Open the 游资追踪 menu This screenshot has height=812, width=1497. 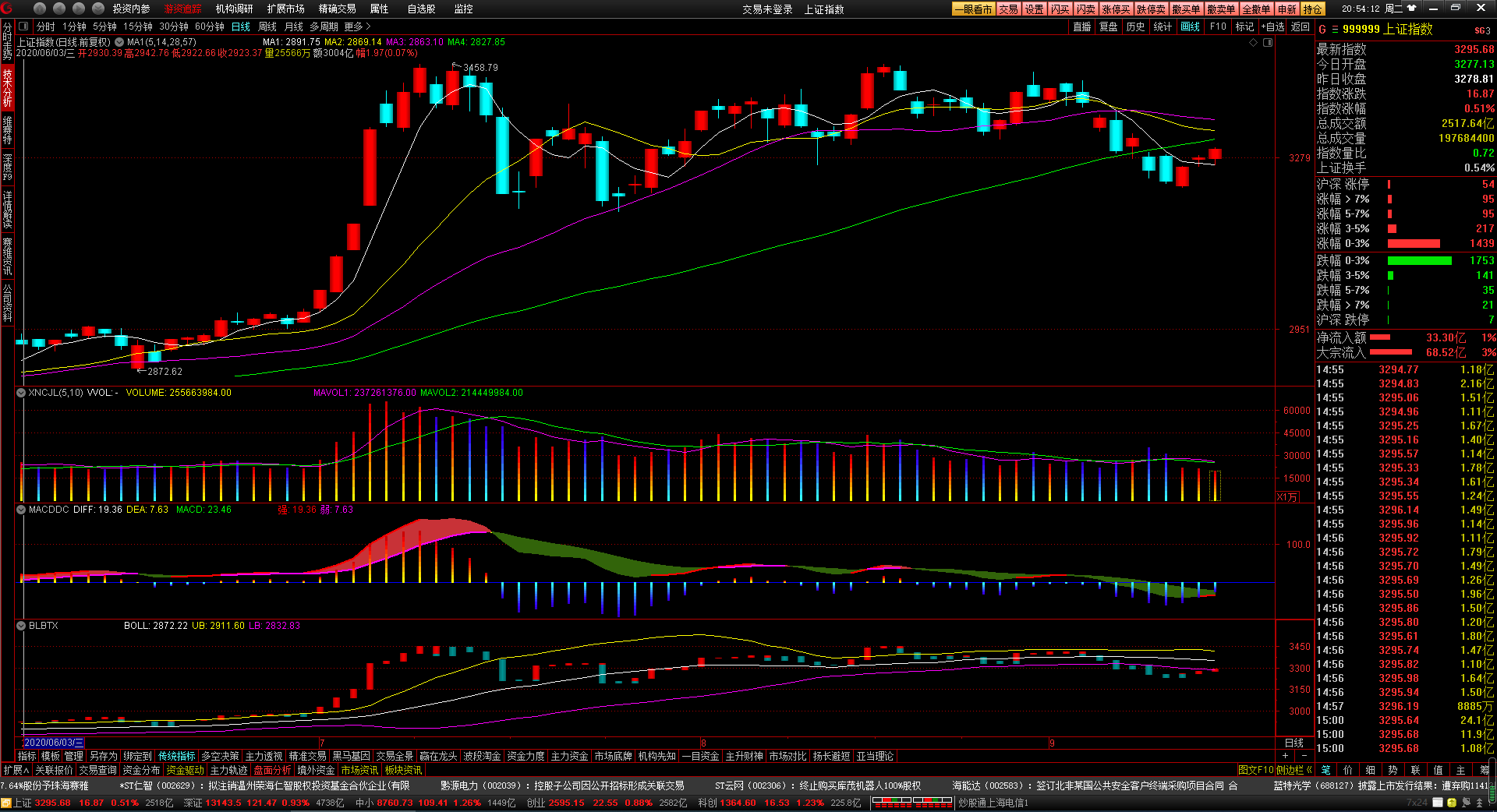point(182,9)
